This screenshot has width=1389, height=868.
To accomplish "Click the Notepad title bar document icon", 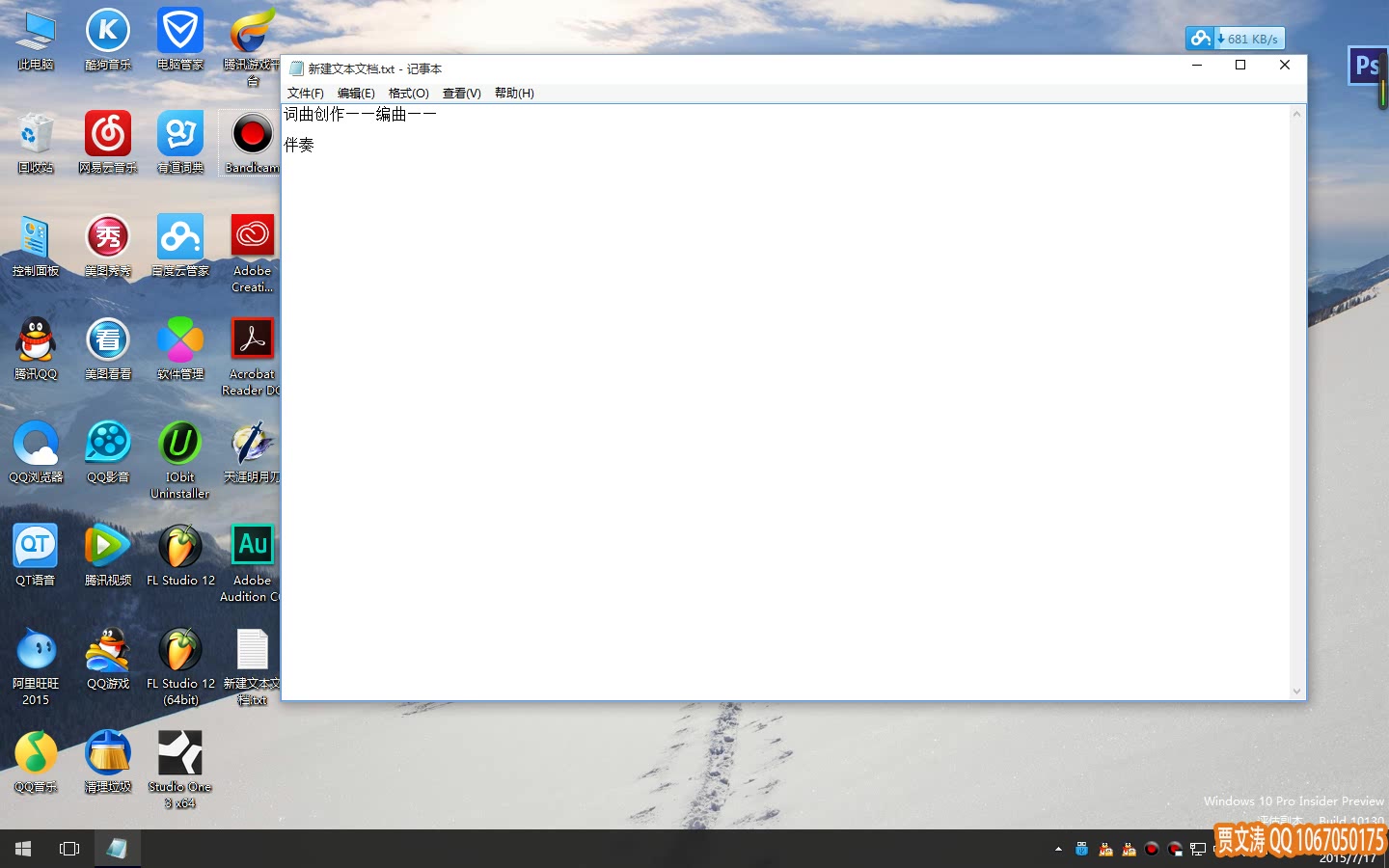I will (296, 68).
